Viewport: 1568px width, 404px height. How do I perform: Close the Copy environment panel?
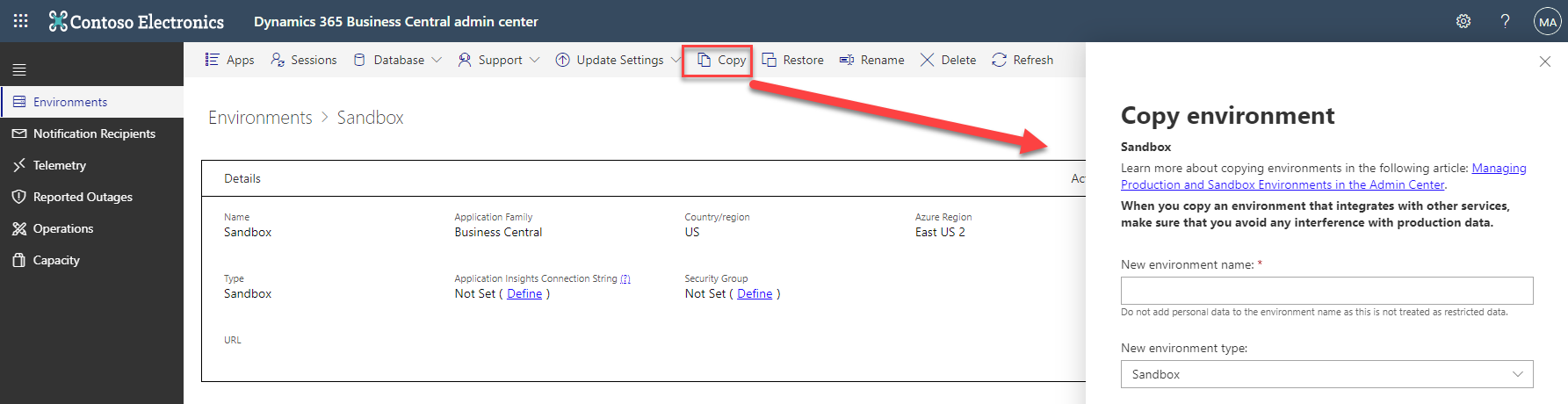point(1545,61)
